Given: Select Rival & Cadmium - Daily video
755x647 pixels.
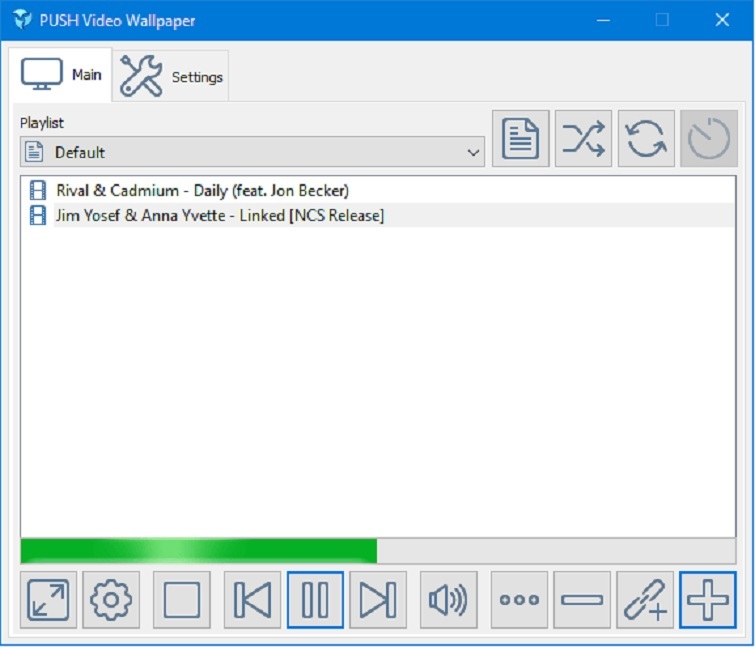Looking at the screenshot, I should pos(202,190).
